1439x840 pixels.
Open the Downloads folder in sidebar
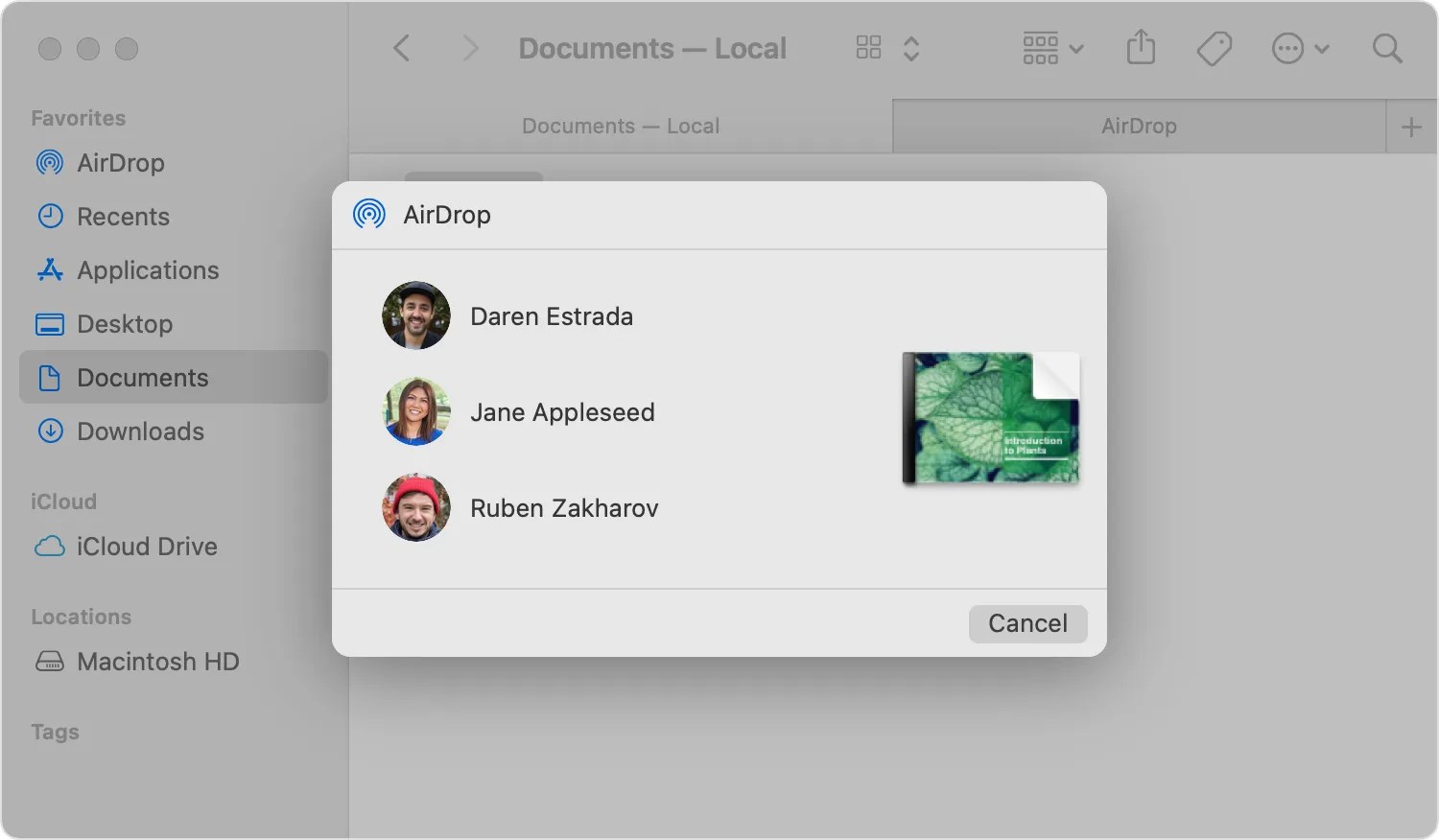click(x=140, y=432)
